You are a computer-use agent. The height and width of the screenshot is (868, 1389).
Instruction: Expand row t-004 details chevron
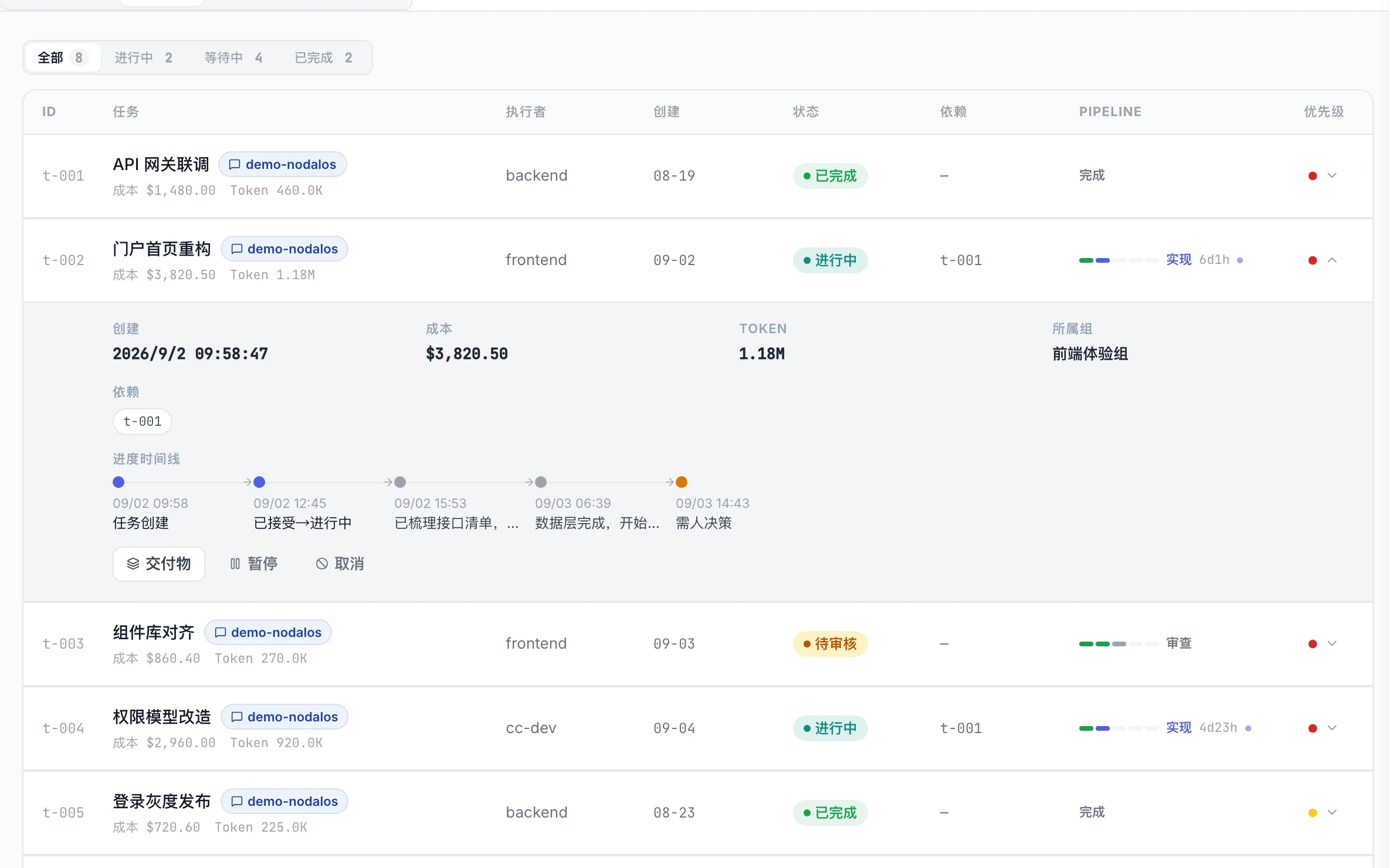[x=1332, y=728]
